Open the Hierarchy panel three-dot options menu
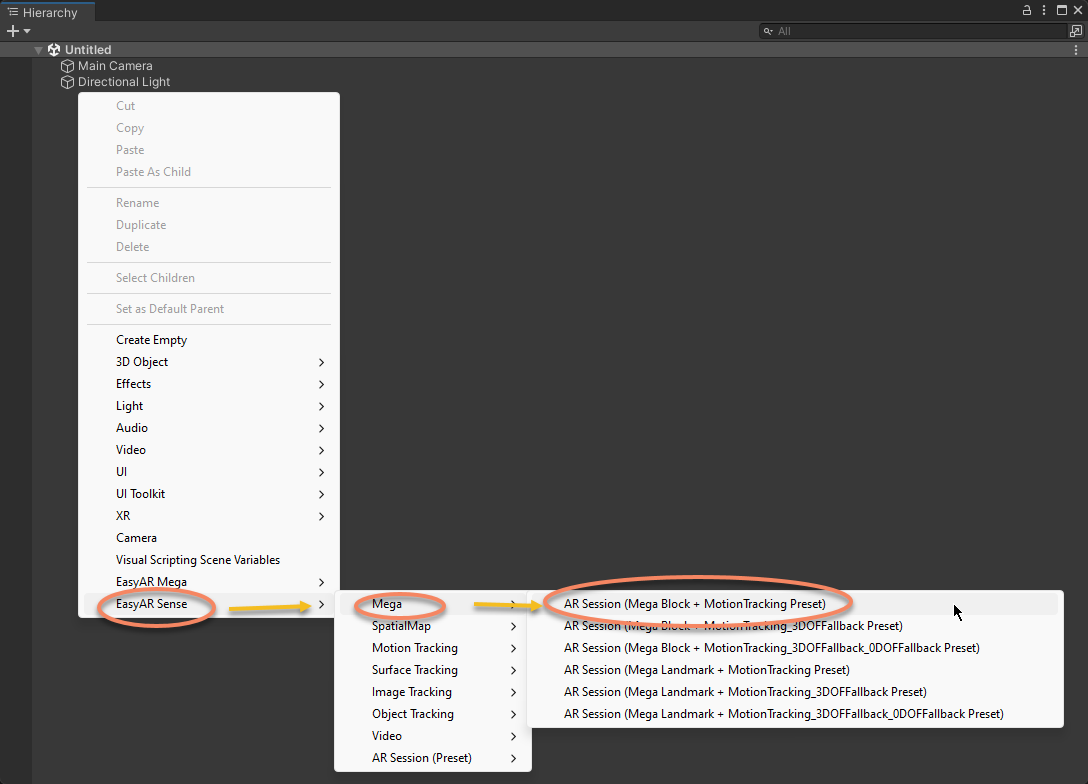The image size is (1088, 784). pyautogui.click(x=1043, y=10)
